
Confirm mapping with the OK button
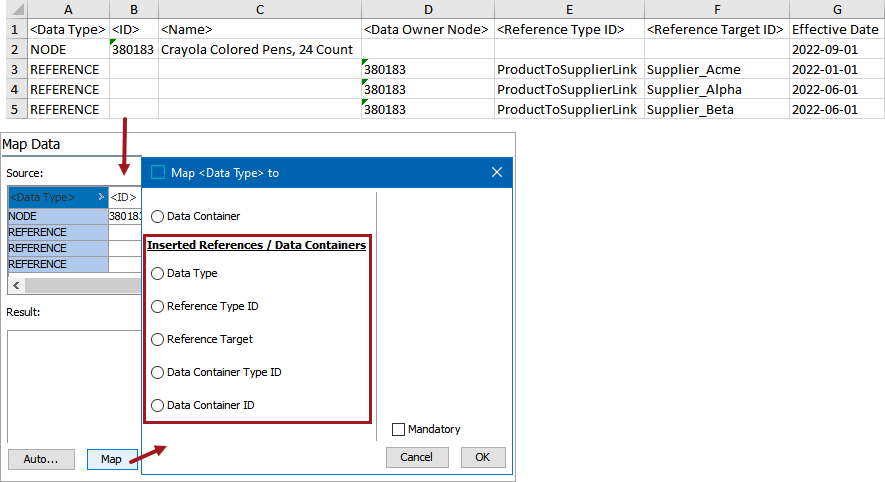[x=483, y=457]
